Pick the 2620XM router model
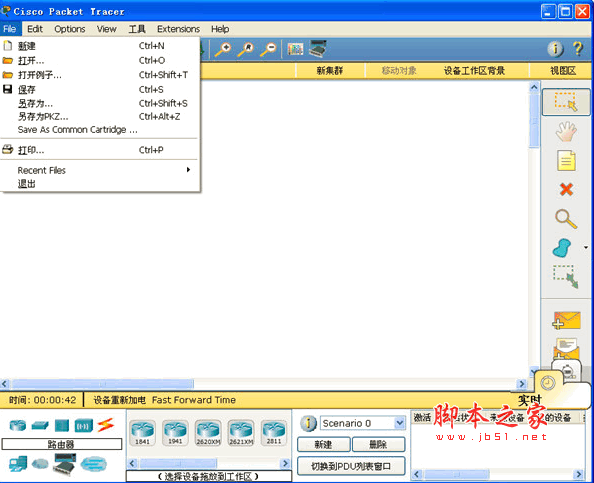Screen dimensions: 594x483 tap(208, 433)
